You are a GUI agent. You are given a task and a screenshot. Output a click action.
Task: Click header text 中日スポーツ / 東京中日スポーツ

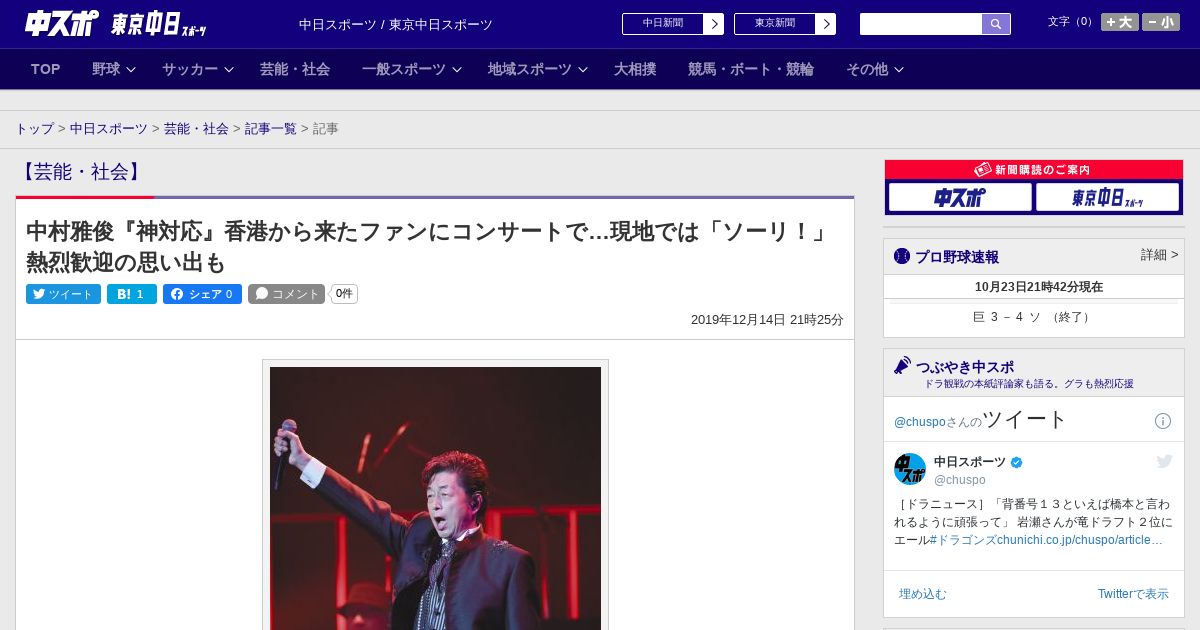pyautogui.click(x=396, y=25)
